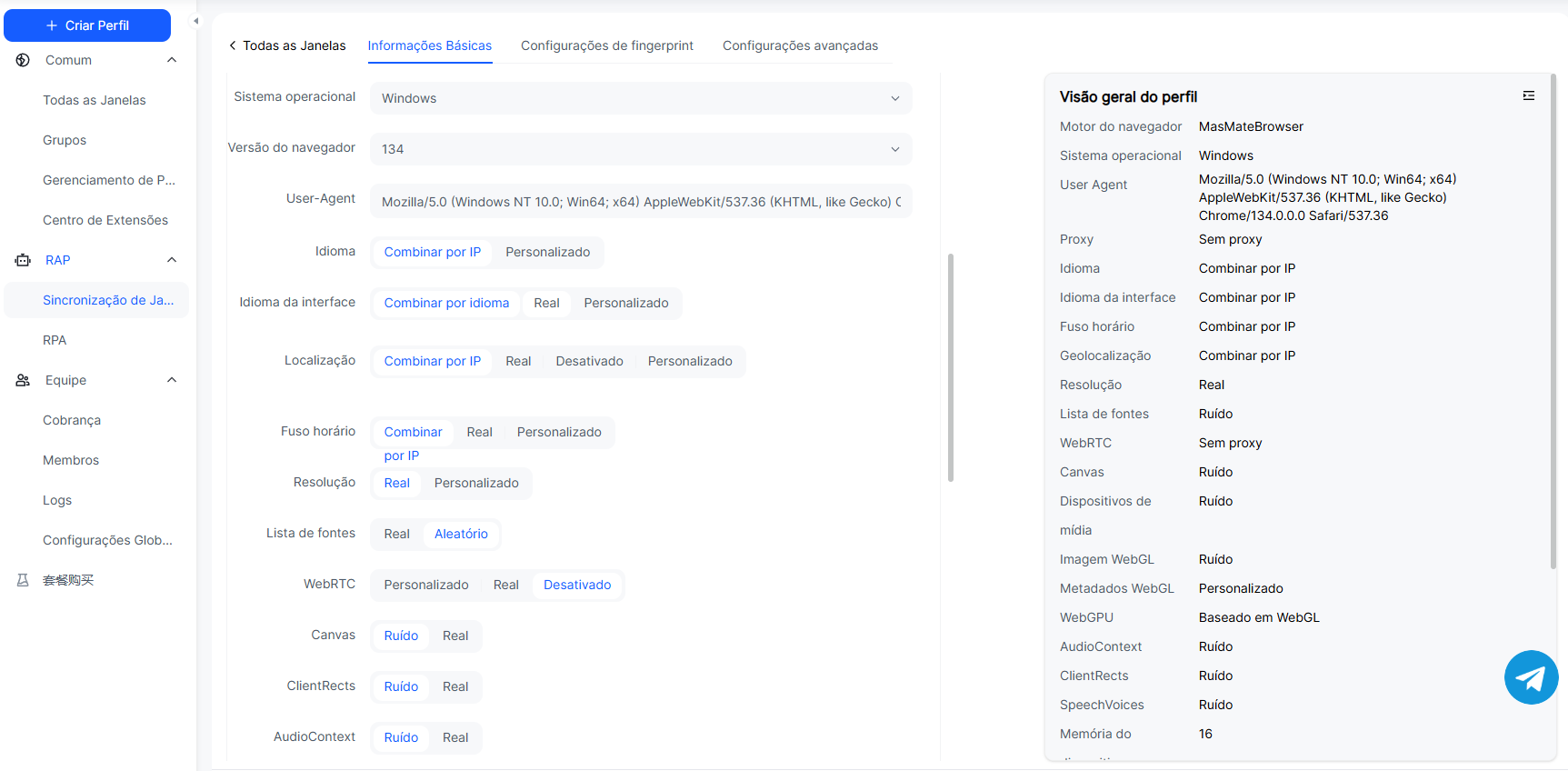
Task: Switch to Configurações de fingerprint tab
Action: coord(606,45)
